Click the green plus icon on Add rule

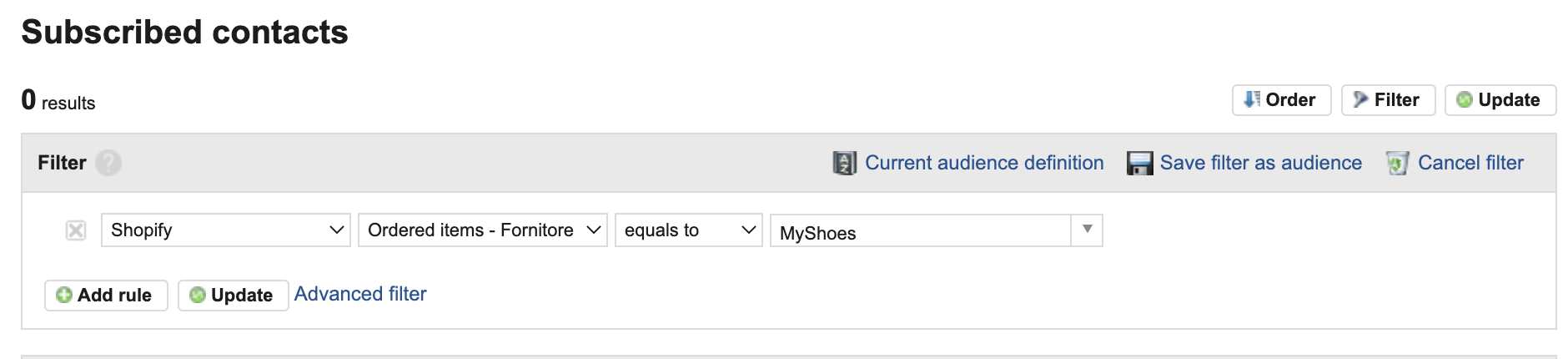64,295
